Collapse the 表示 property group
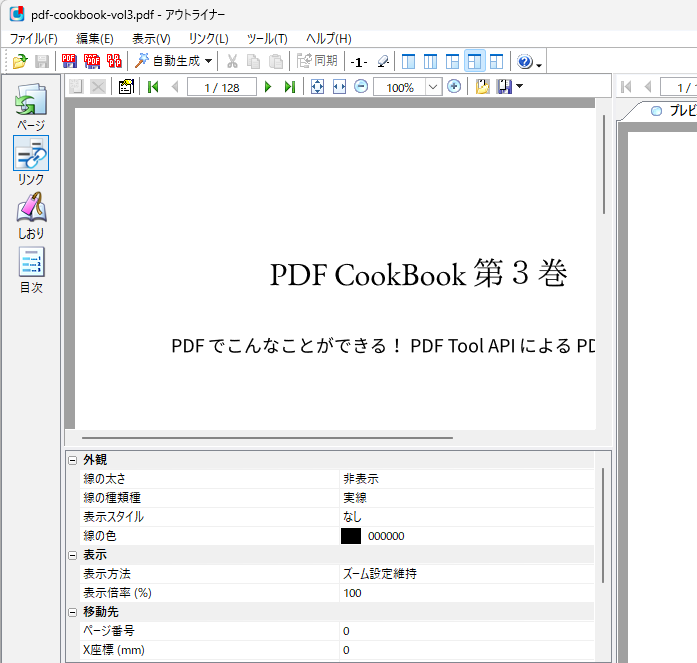This screenshot has width=697, height=663. (x=72, y=555)
